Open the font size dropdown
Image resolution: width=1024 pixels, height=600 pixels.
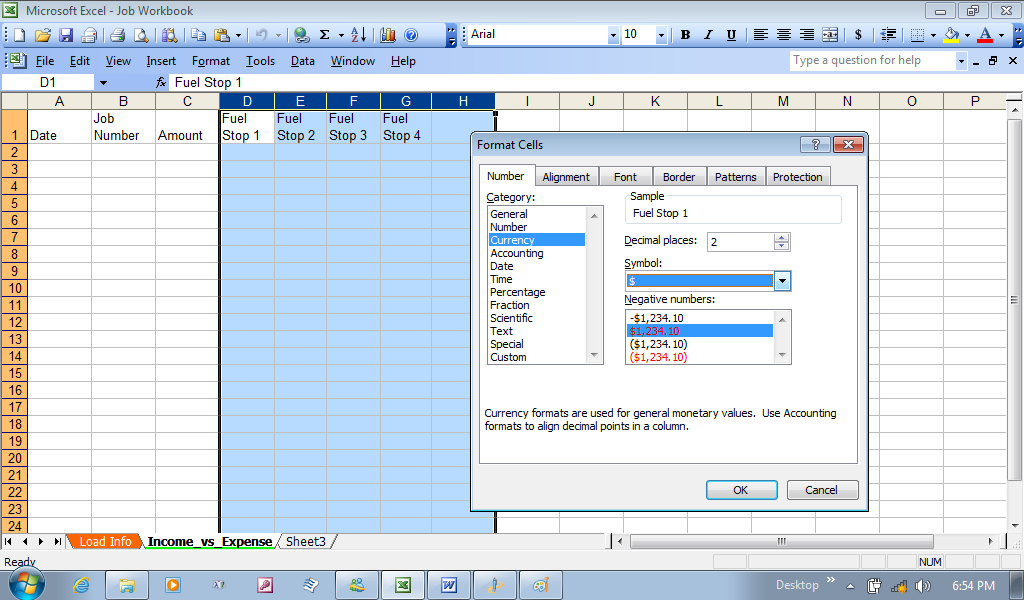point(660,35)
